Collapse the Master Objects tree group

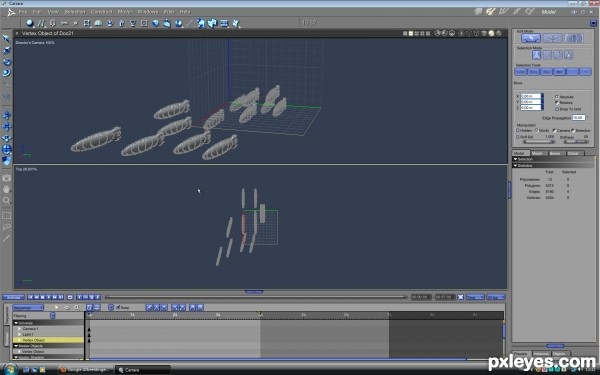click(16, 346)
